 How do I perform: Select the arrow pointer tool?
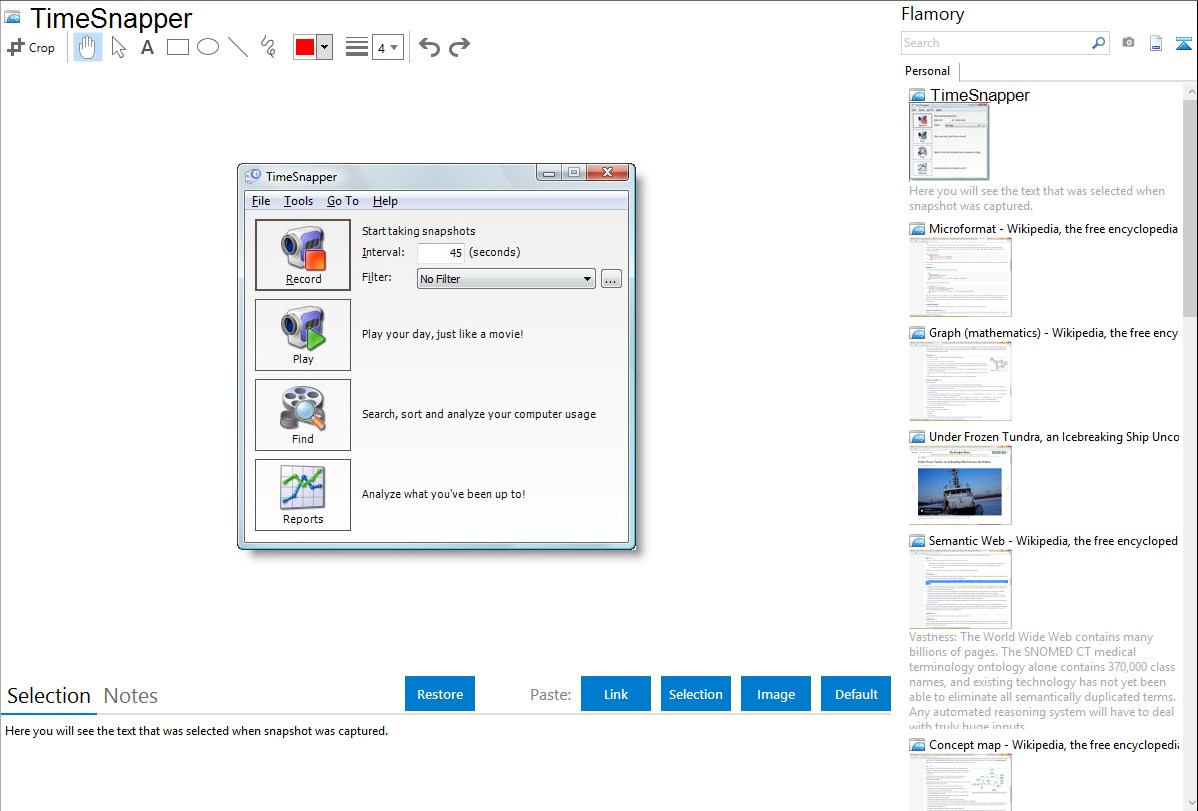[x=119, y=47]
